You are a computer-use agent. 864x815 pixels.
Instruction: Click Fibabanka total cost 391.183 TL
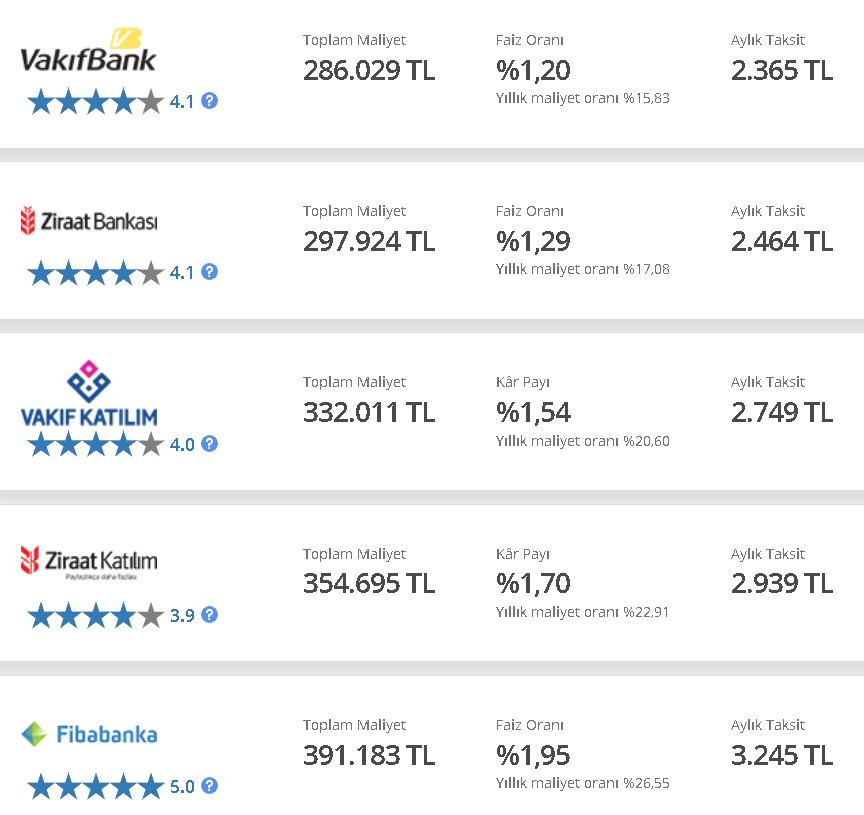(x=369, y=755)
